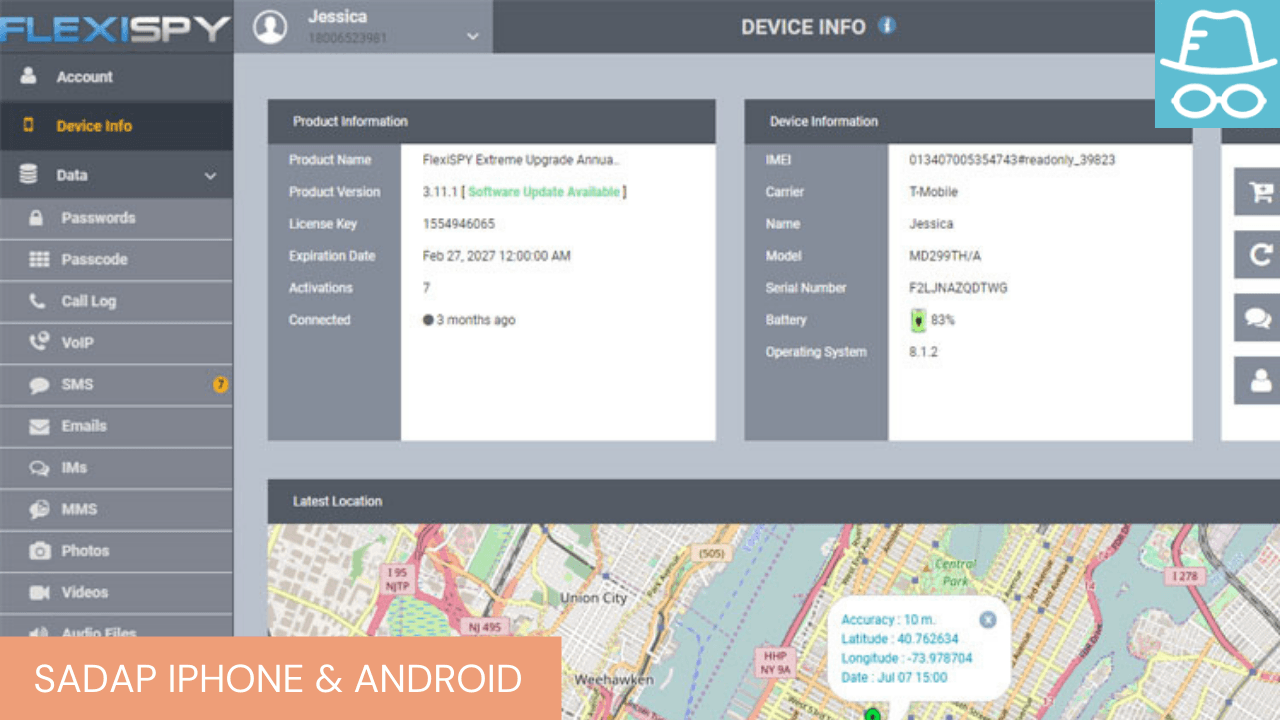Click the refresh arrow button

[1258, 255]
